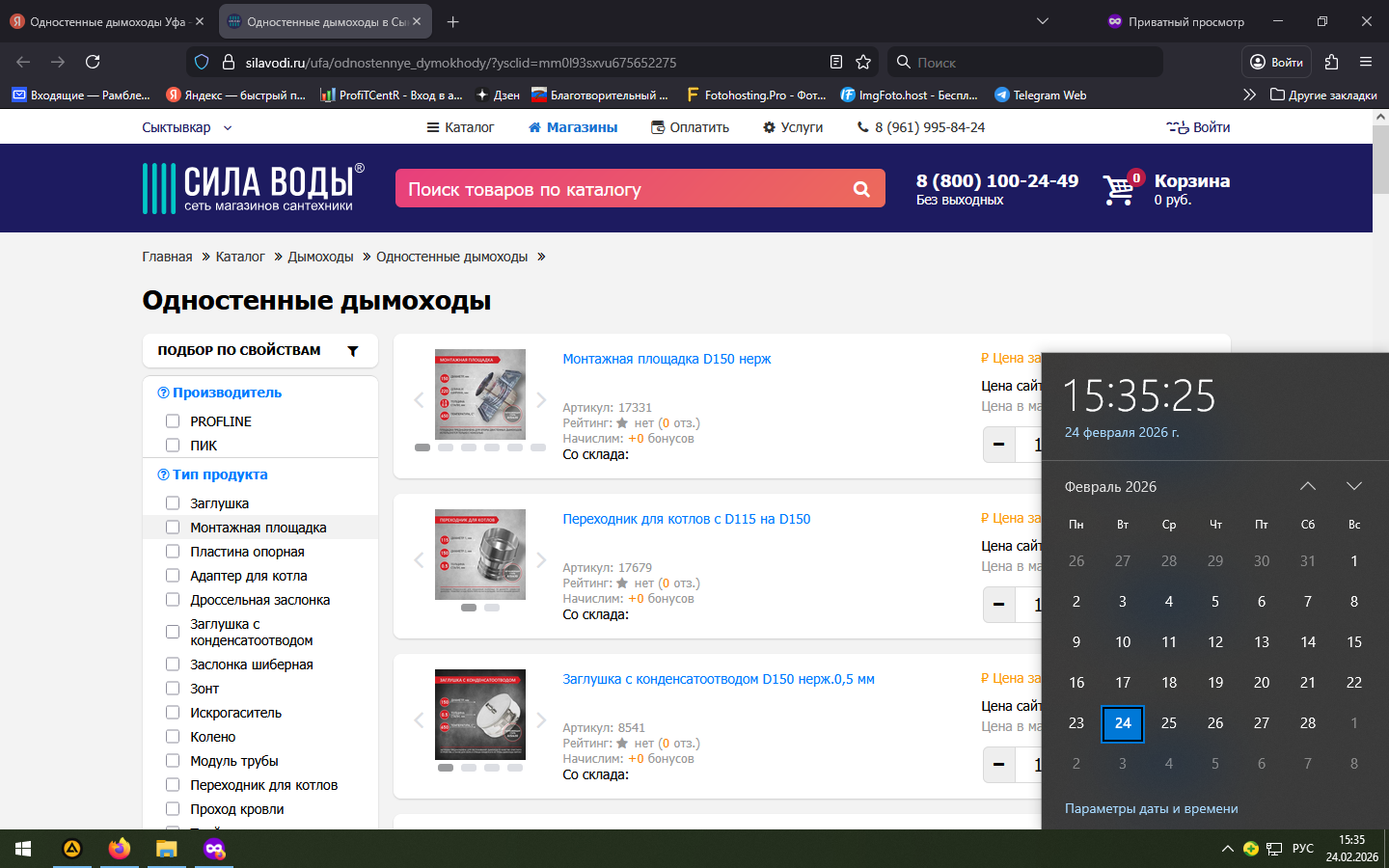Click the tracking protection shield icon

[x=202, y=62]
